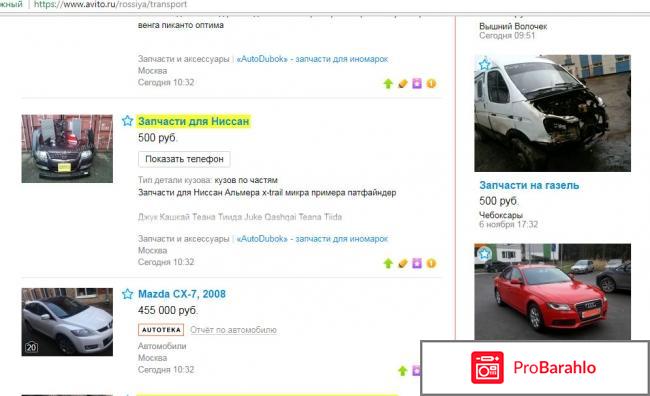Open the red Audi sedan photo

tap(553, 292)
